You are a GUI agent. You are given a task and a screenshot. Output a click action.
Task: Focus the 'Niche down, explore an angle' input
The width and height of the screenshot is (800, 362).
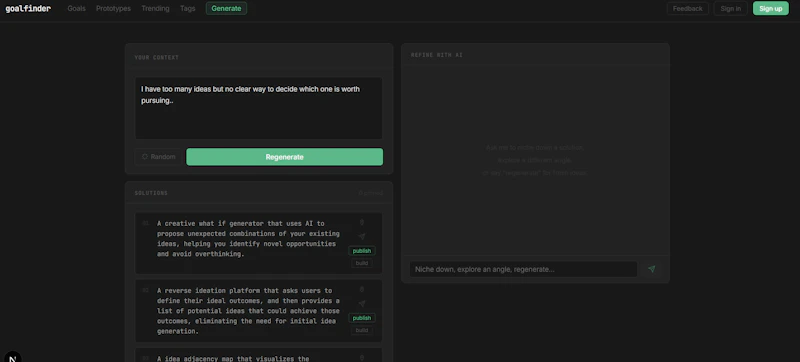pos(523,269)
